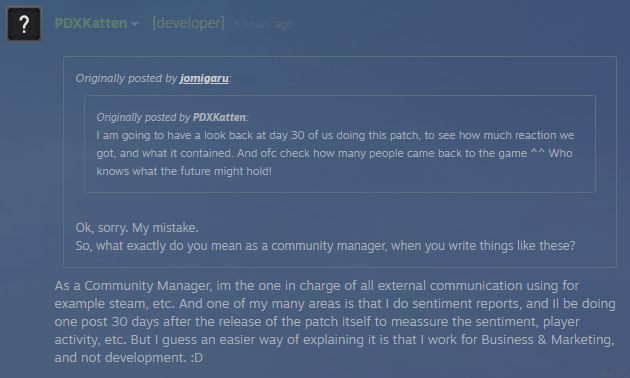Select PDXKatten name in the nested quote

[x=219, y=117]
